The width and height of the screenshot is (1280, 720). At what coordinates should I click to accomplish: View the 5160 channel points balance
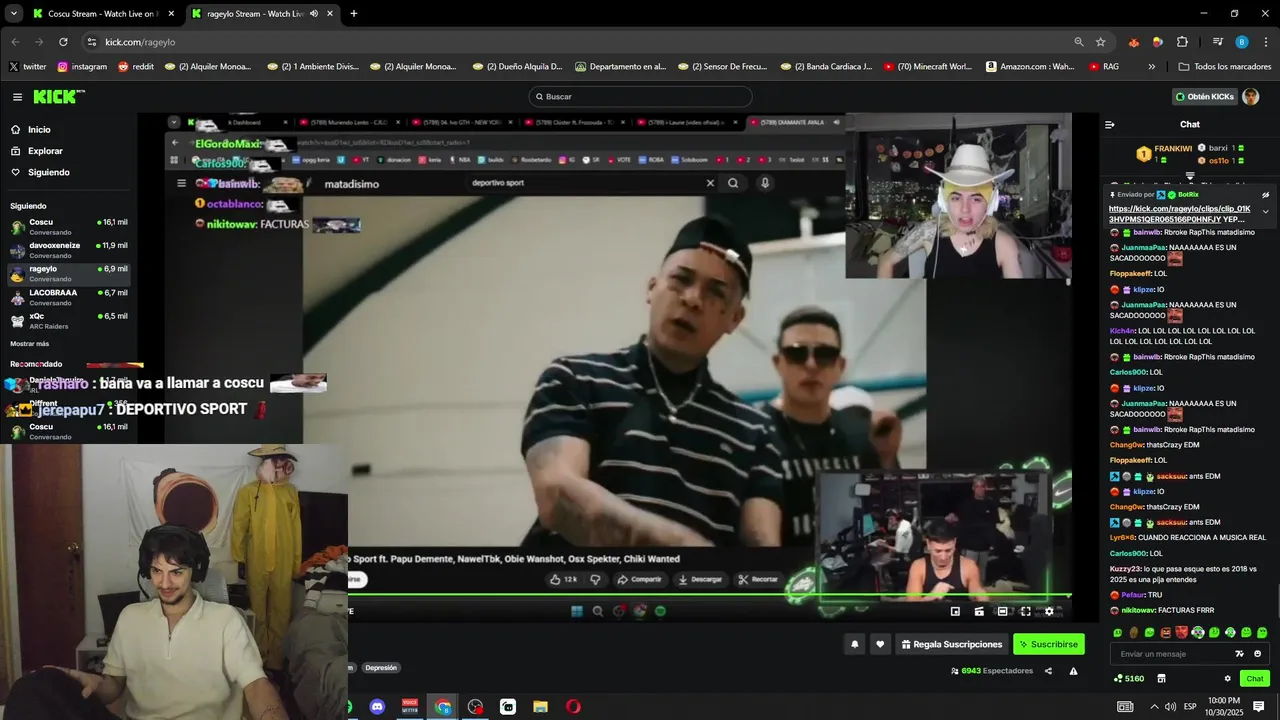click(x=1129, y=679)
